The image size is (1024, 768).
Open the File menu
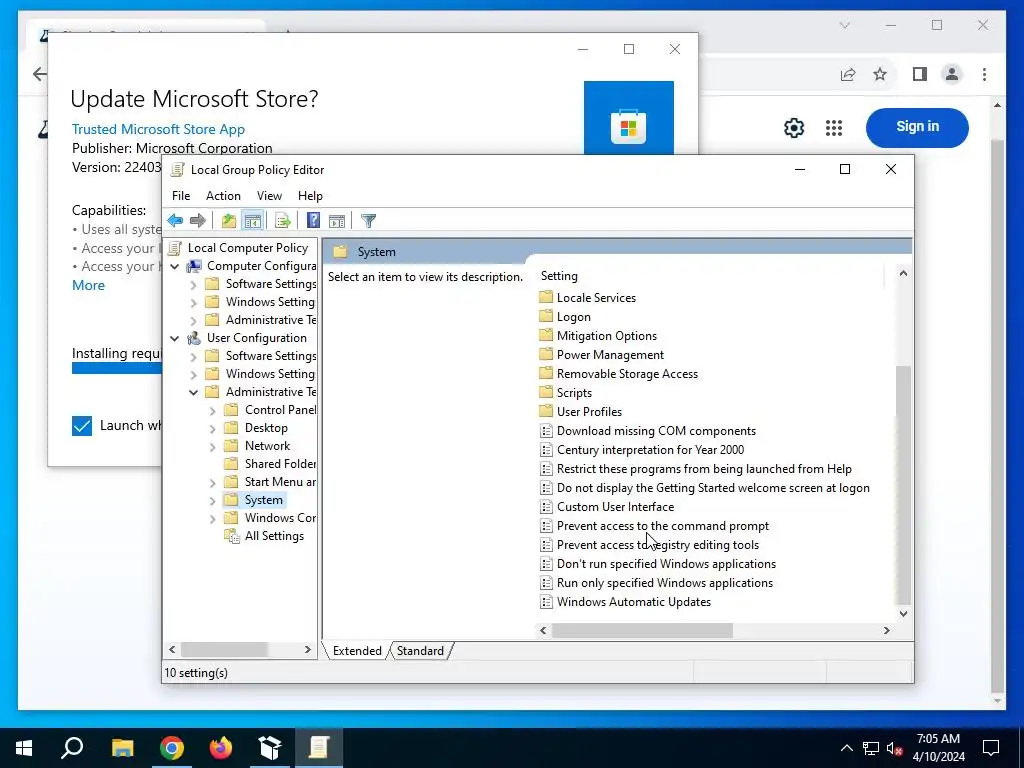tap(181, 196)
